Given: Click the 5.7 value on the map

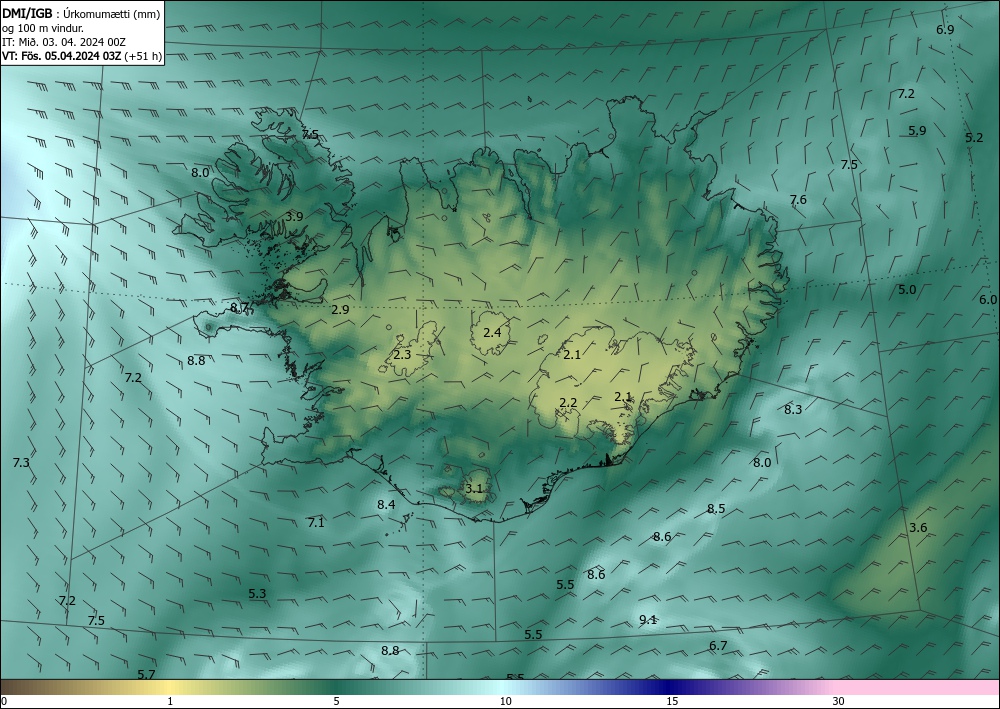Looking at the screenshot, I should point(146,675).
